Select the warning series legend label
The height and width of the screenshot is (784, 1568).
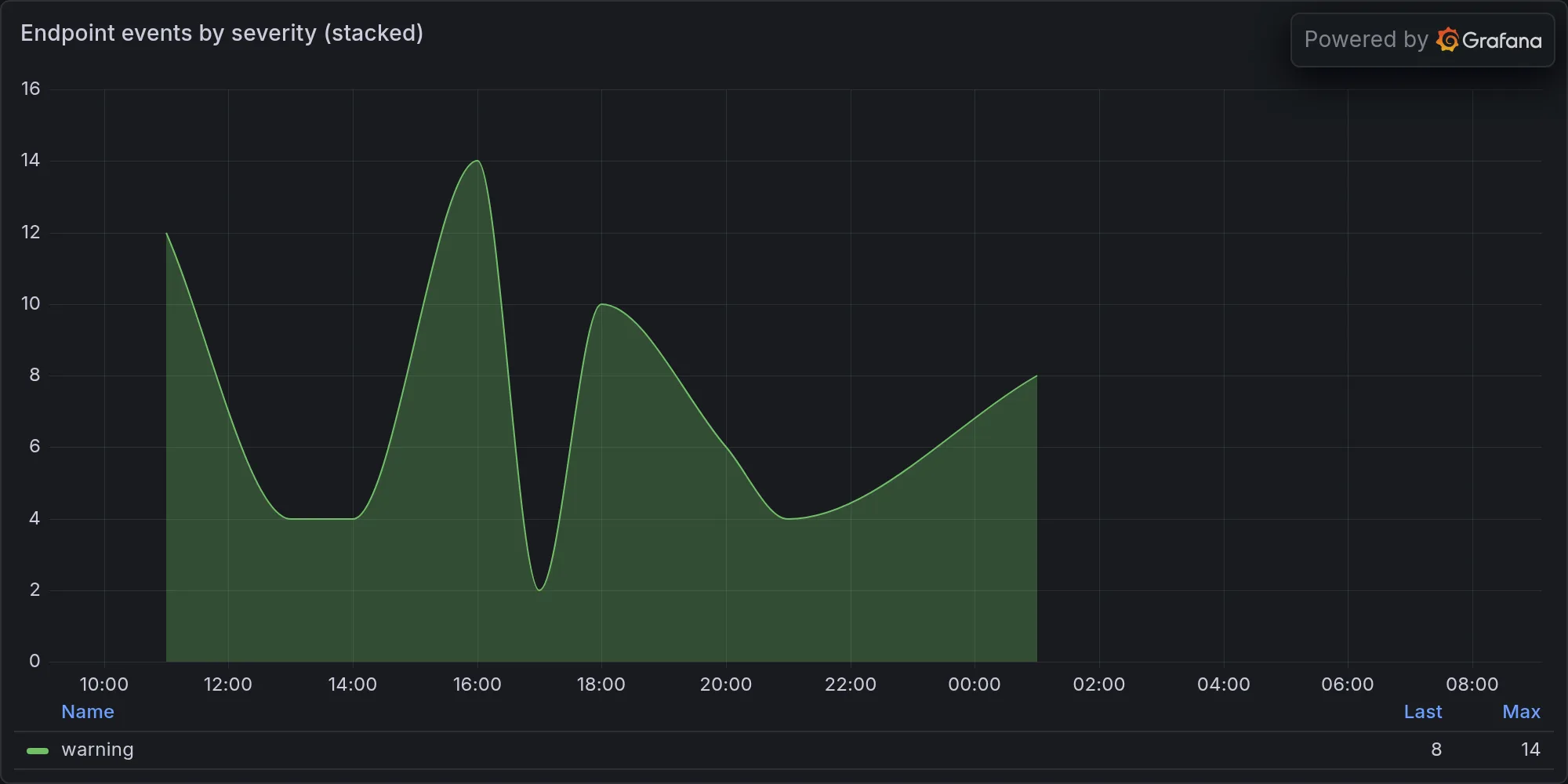[x=97, y=750]
